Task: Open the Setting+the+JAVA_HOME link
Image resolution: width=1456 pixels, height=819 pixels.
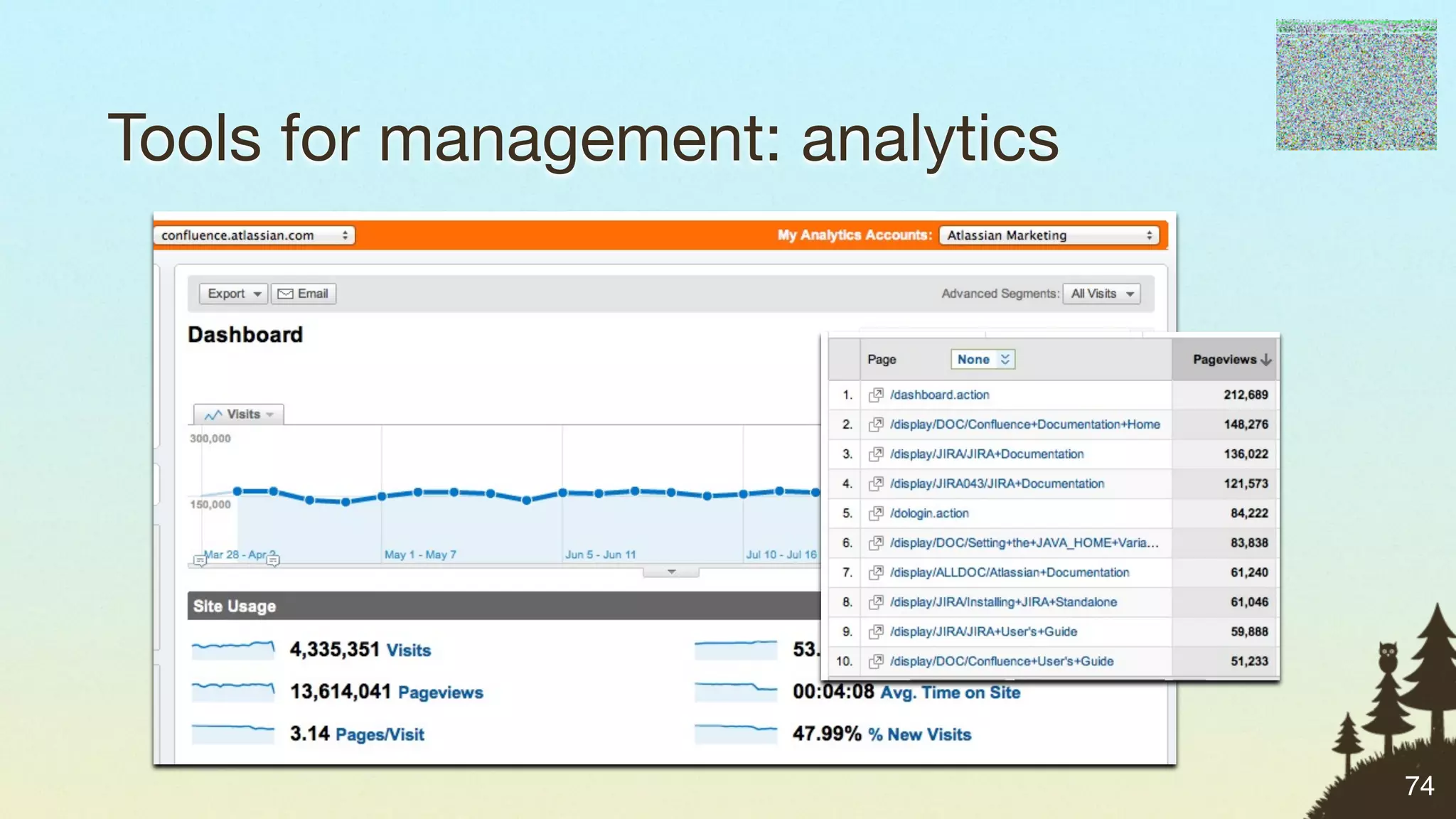Action: coord(1024,542)
